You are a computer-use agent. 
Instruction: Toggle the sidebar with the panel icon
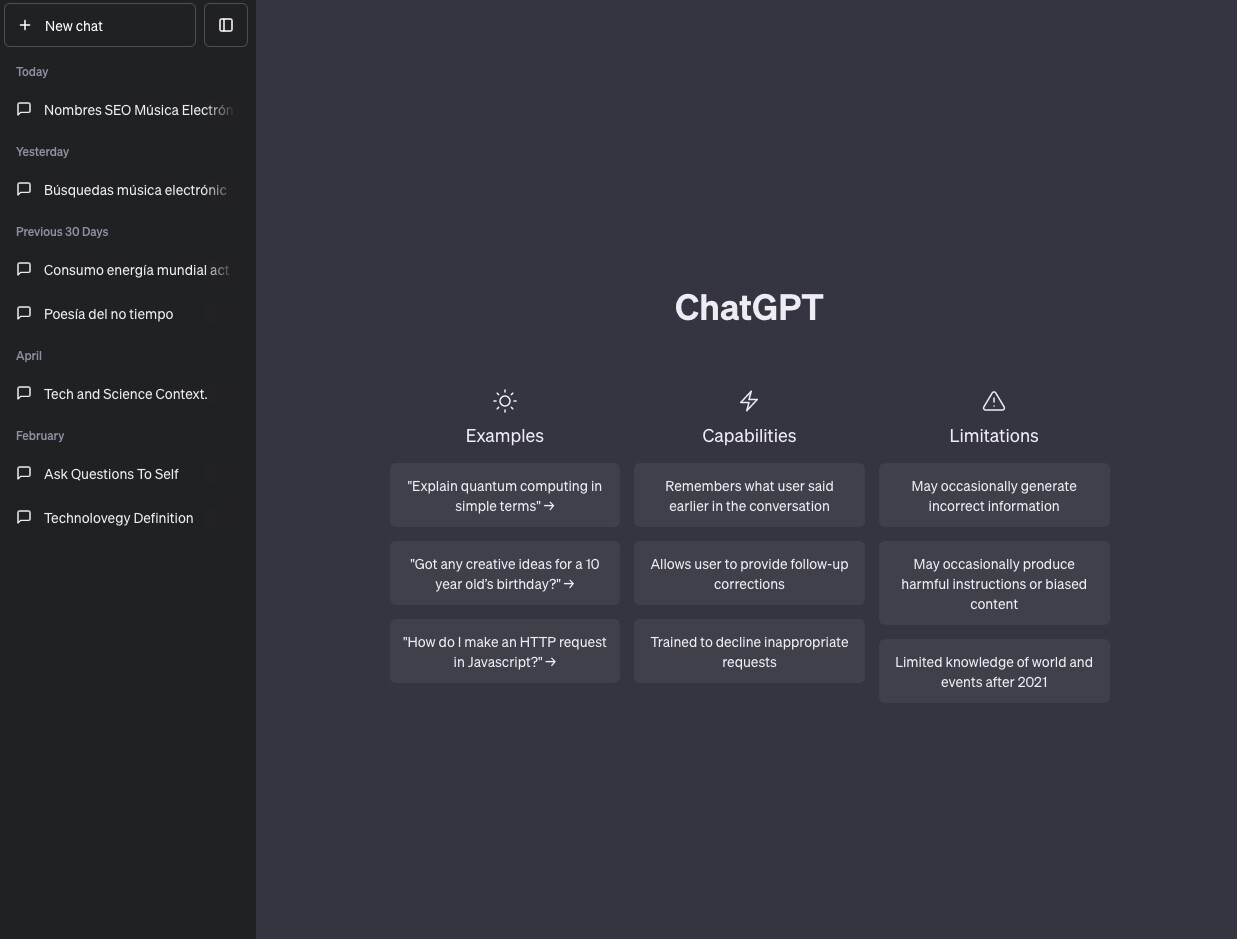pyautogui.click(x=226, y=26)
